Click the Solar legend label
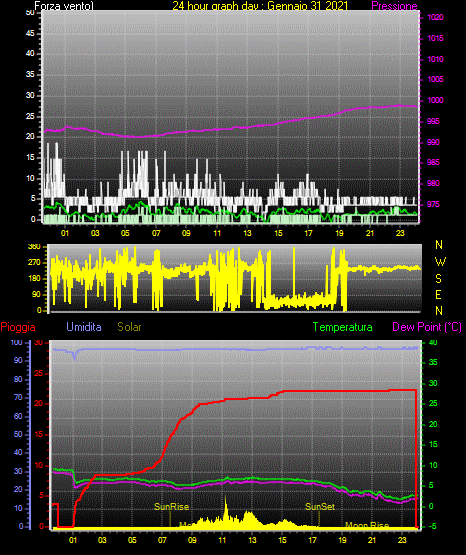The width and height of the screenshot is (466, 555). [x=130, y=327]
